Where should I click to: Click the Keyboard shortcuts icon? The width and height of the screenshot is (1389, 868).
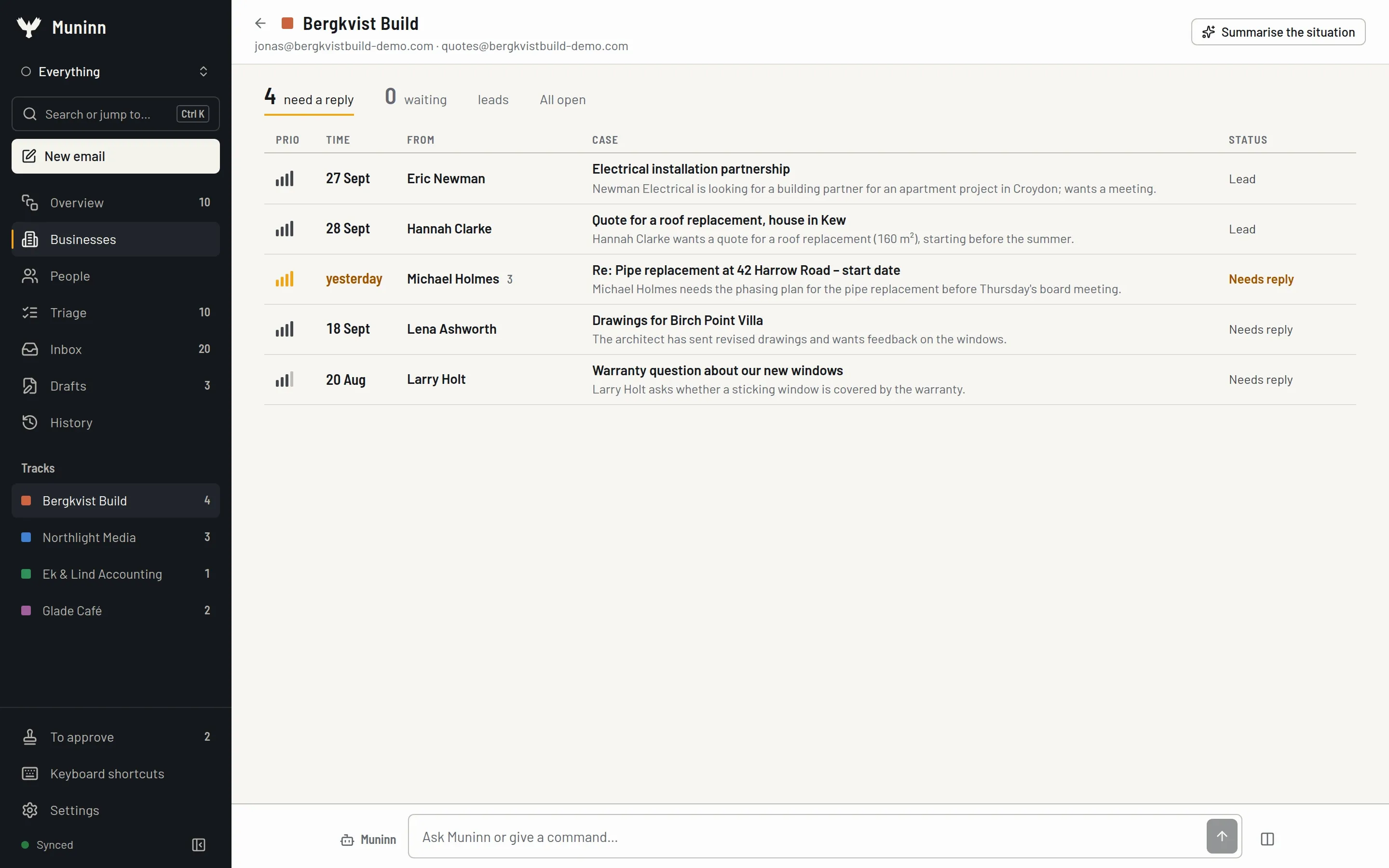30,774
